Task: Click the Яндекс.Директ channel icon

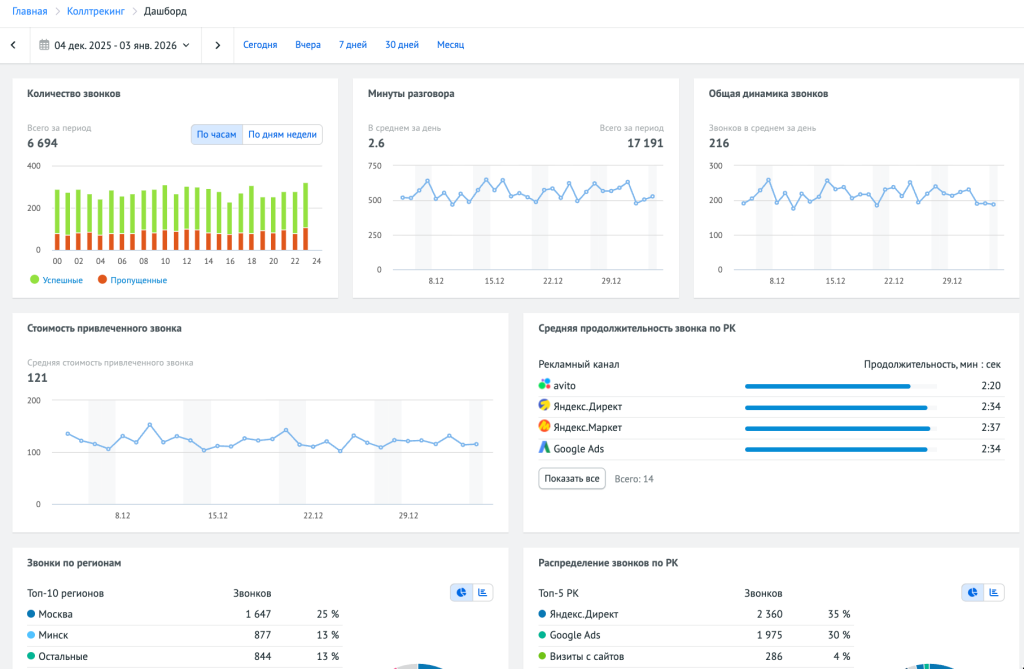Action: (544, 406)
